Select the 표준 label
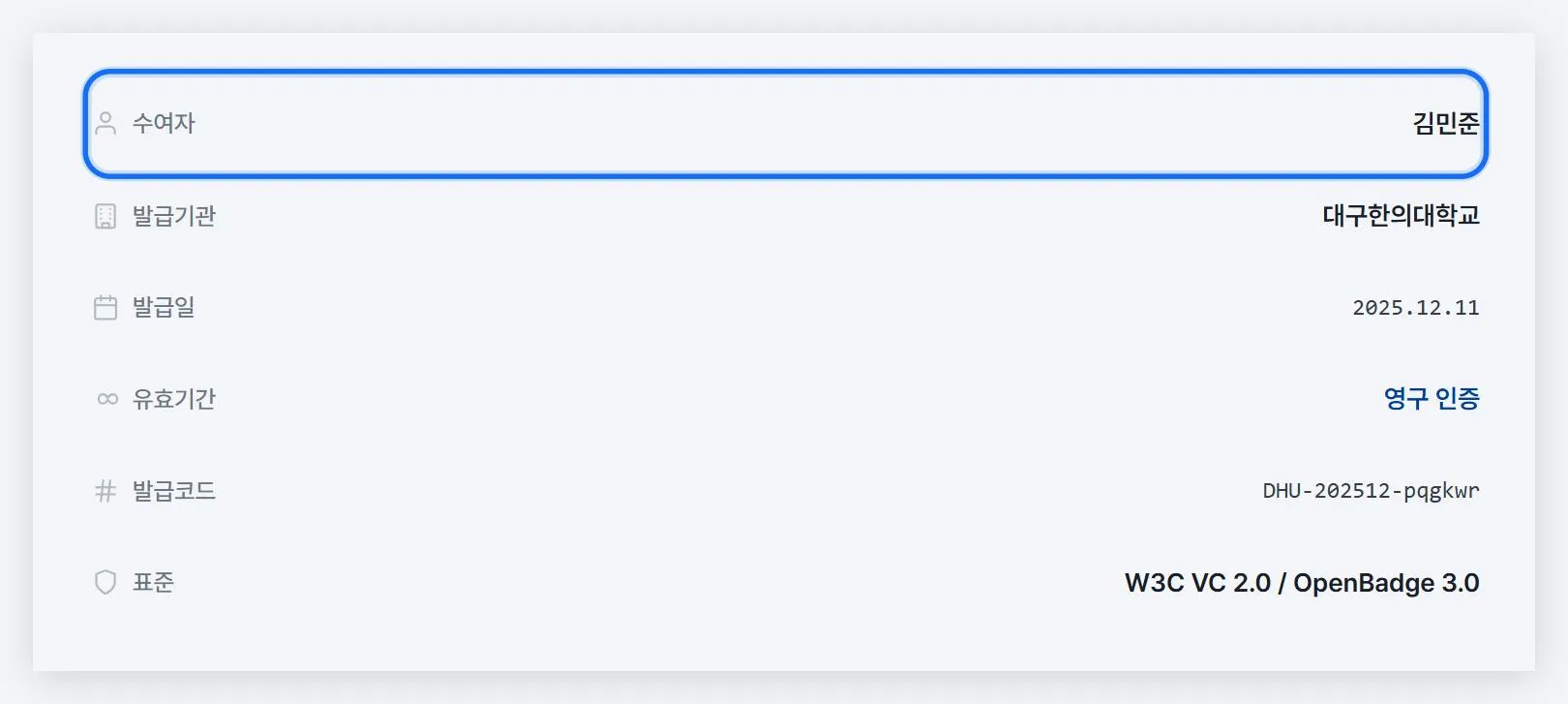Screen dimensions: 1568x704 click(153, 582)
